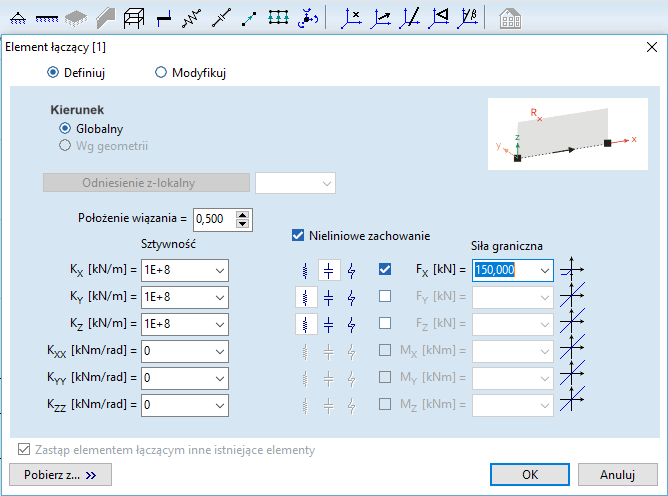
Task: Click the OK button
Action: click(531, 473)
